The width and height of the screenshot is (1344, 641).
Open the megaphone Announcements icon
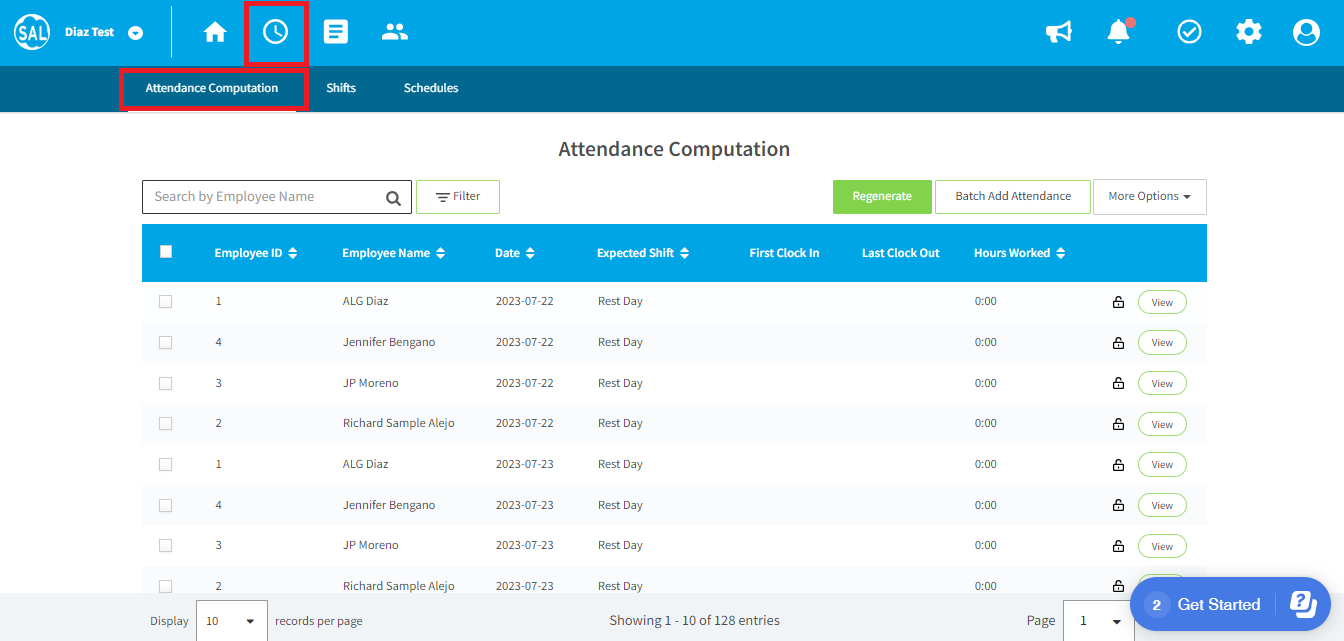click(1059, 32)
